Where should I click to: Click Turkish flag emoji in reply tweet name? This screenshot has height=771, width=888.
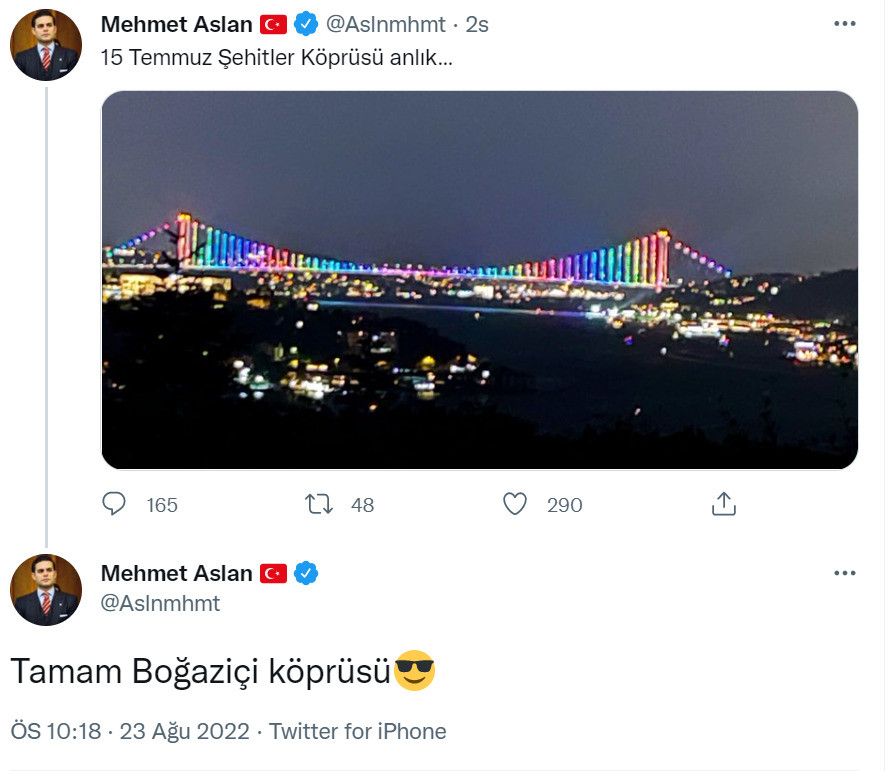point(274,574)
